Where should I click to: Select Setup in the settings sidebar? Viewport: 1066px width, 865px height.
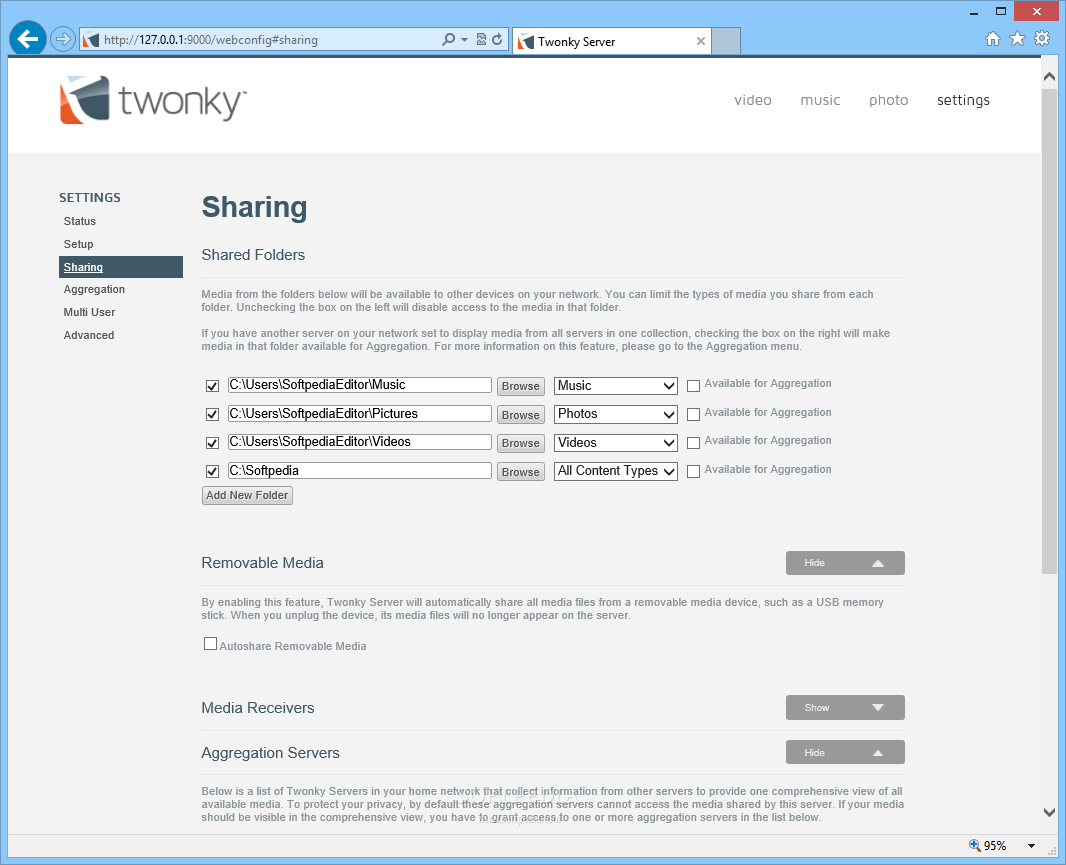[x=78, y=244]
